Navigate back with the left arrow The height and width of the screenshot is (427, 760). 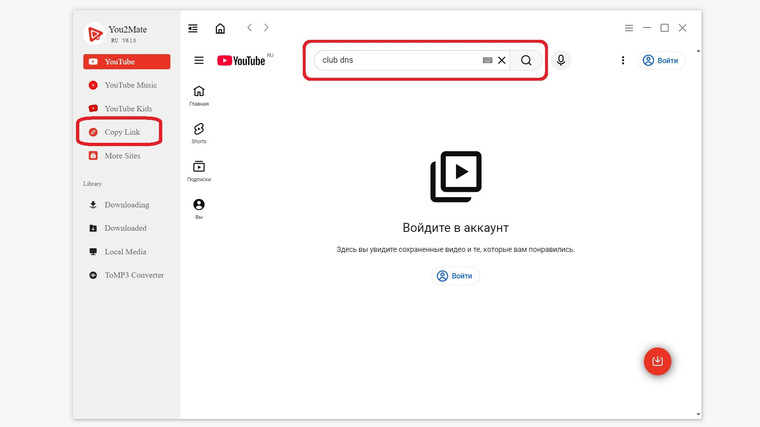(x=249, y=28)
